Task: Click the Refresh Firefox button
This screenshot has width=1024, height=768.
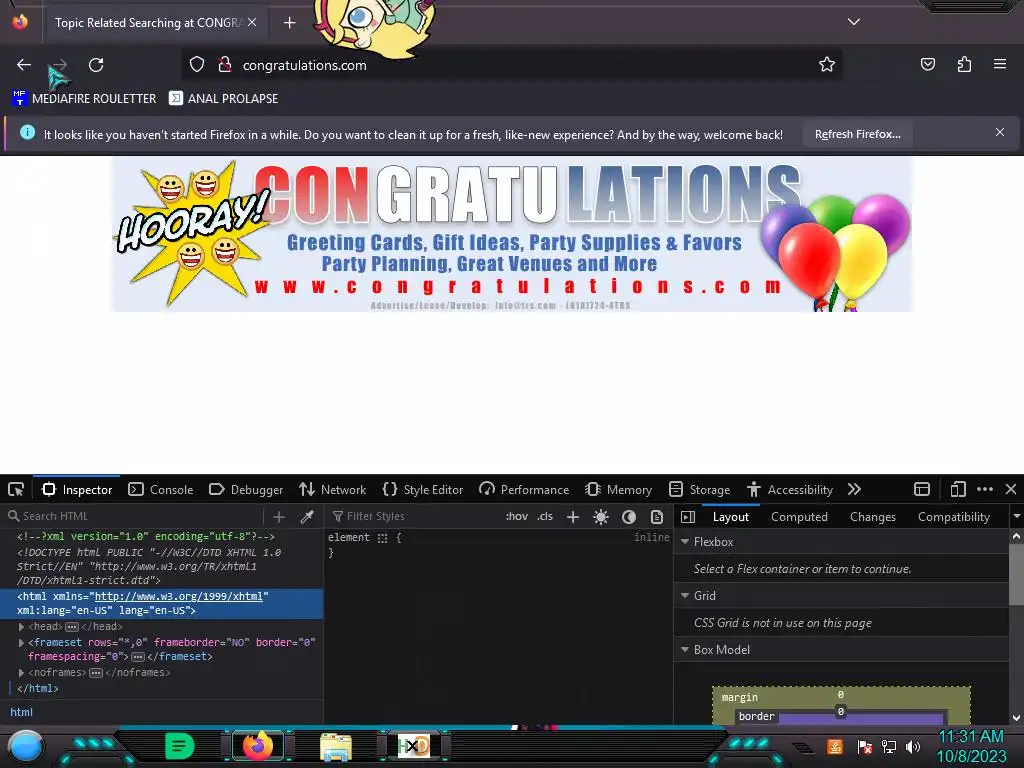Action: tap(857, 135)
